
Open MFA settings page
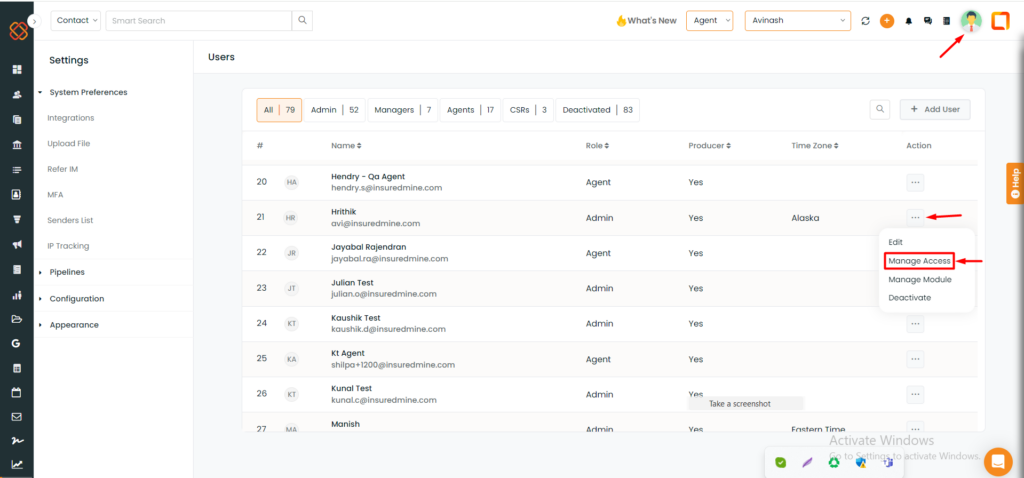[56, 195]
